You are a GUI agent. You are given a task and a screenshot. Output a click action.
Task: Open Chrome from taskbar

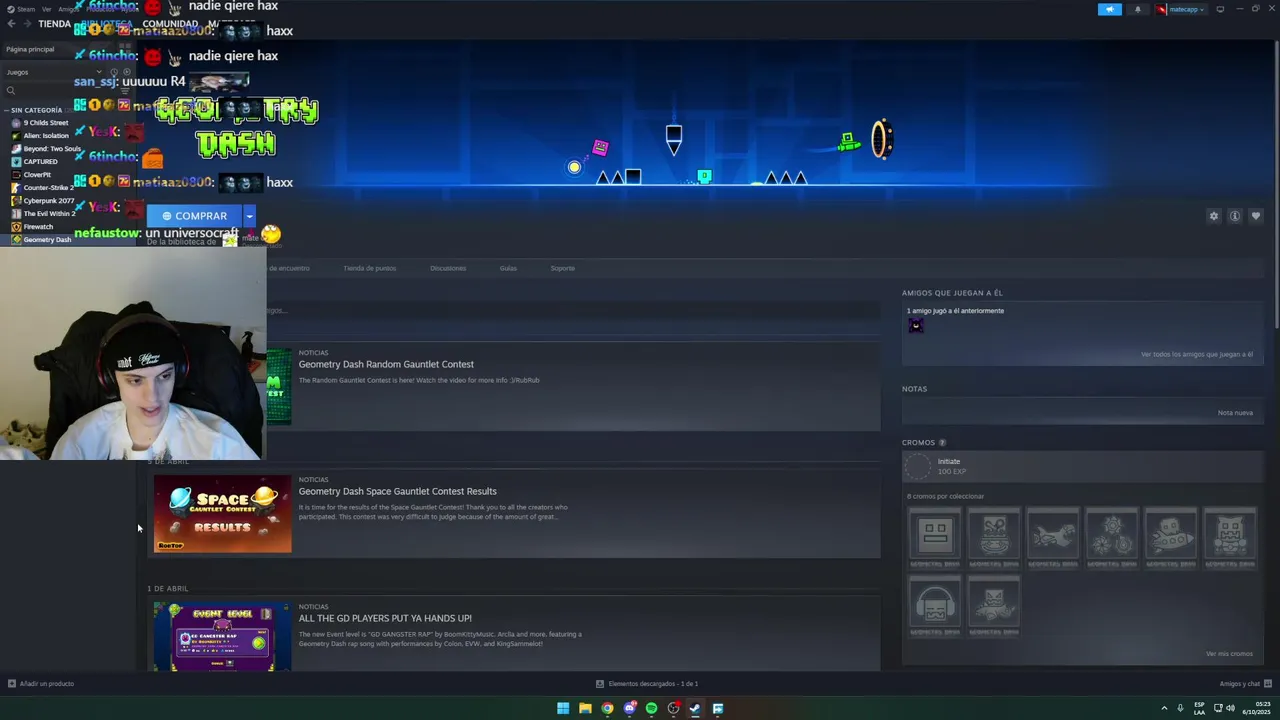607,709
